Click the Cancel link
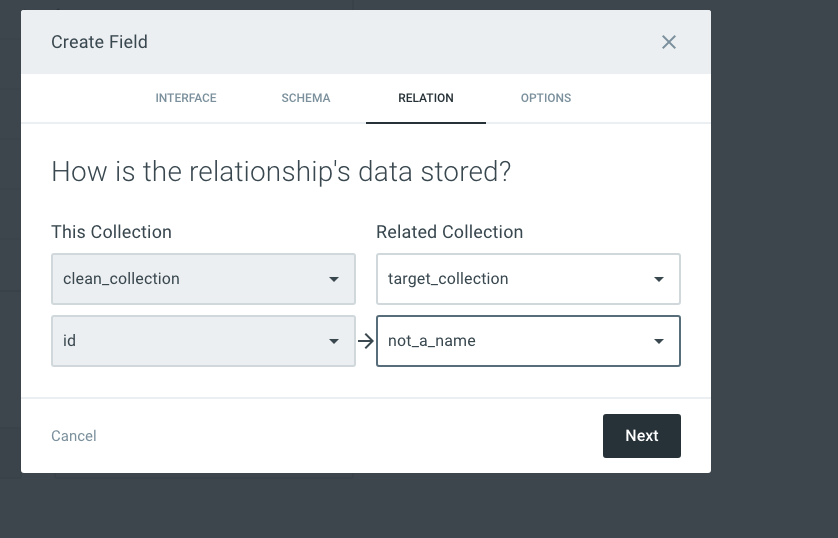838x538 pixels. pyautogui.click(x=74, y=436)
